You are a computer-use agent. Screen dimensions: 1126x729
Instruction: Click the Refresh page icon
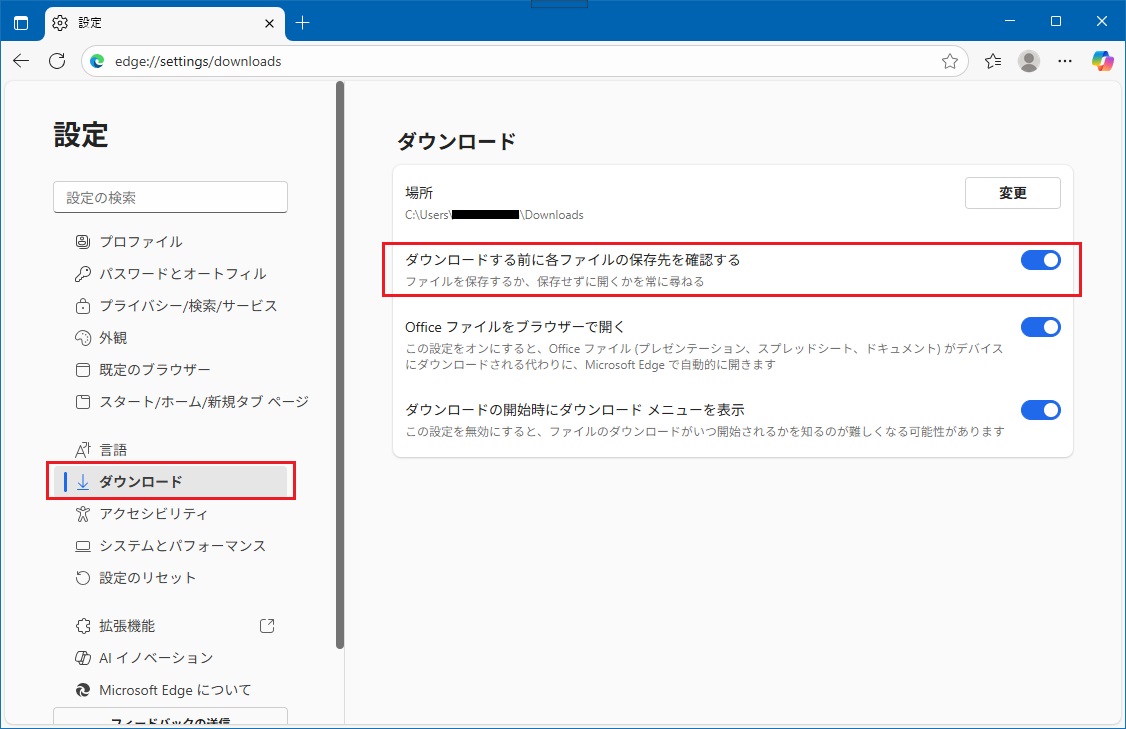click(x=57, y=61)
